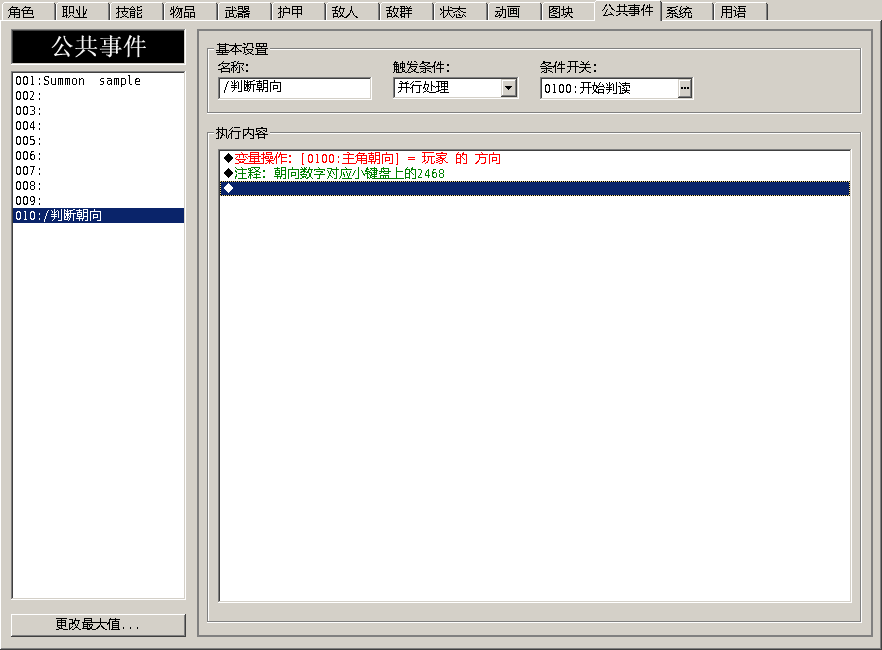882x650 pixels.
Task: Go to the 敌人 tab
Action: (x=352, y=12)
